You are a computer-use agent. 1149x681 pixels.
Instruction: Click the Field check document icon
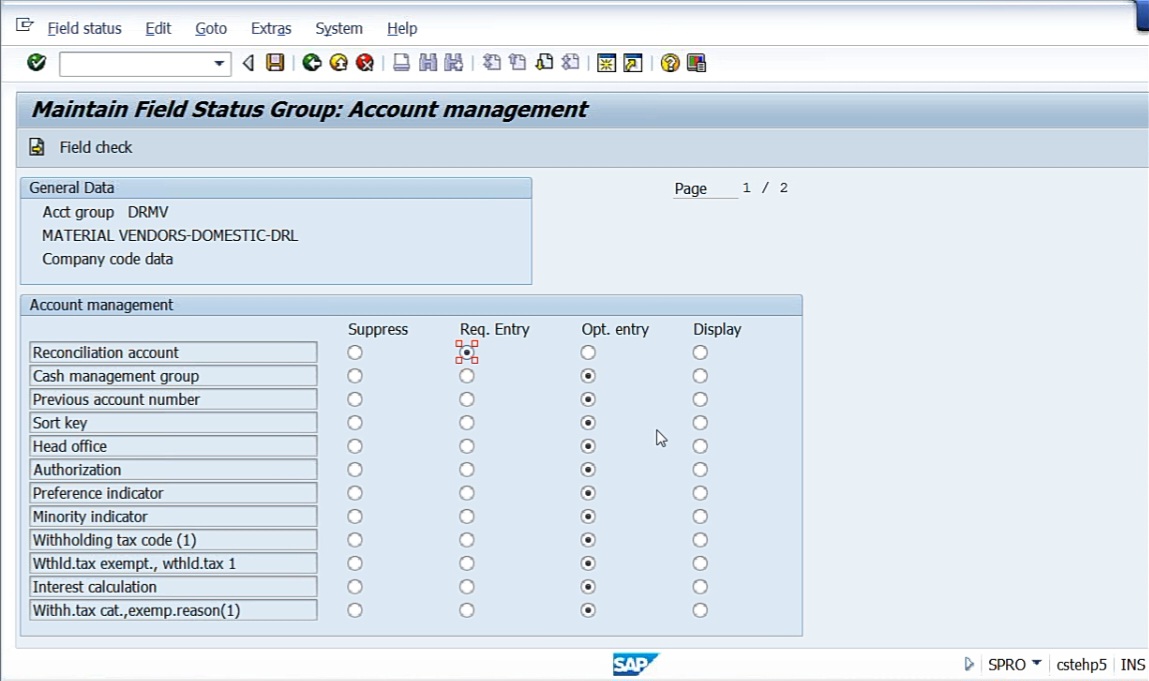coord(37,147)
